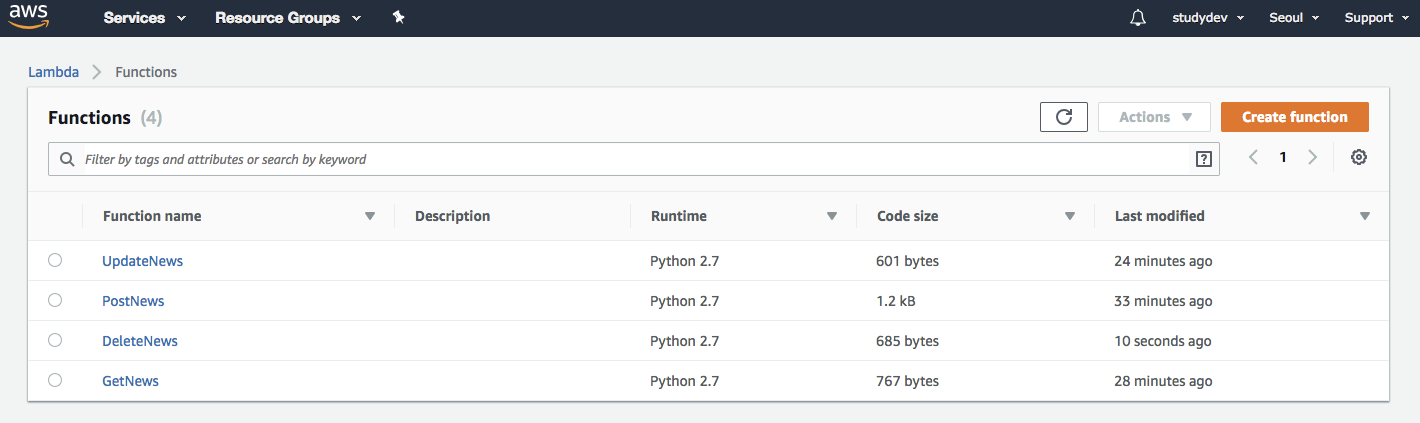Select the DeleteNews radio button
The image size is (1420, 423).
[55, 340]
